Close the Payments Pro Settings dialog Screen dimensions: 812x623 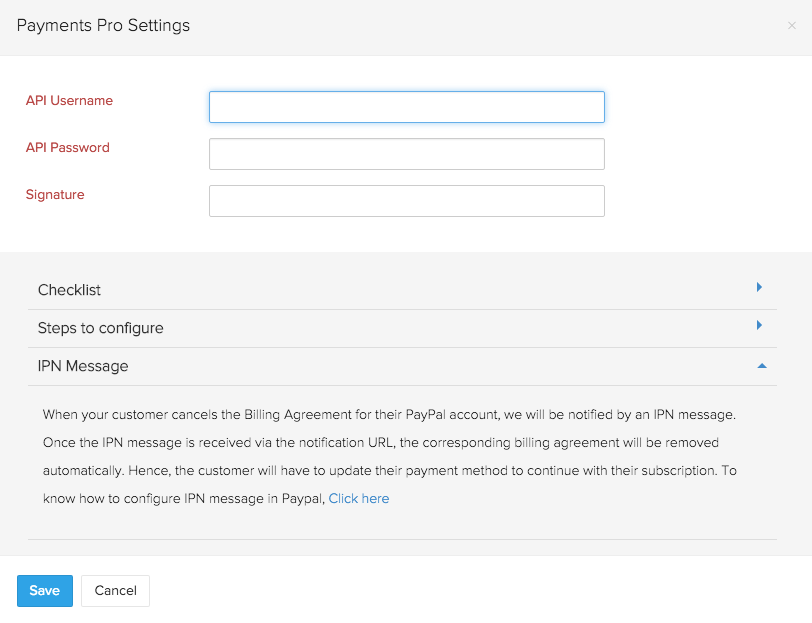coord(792,26)
